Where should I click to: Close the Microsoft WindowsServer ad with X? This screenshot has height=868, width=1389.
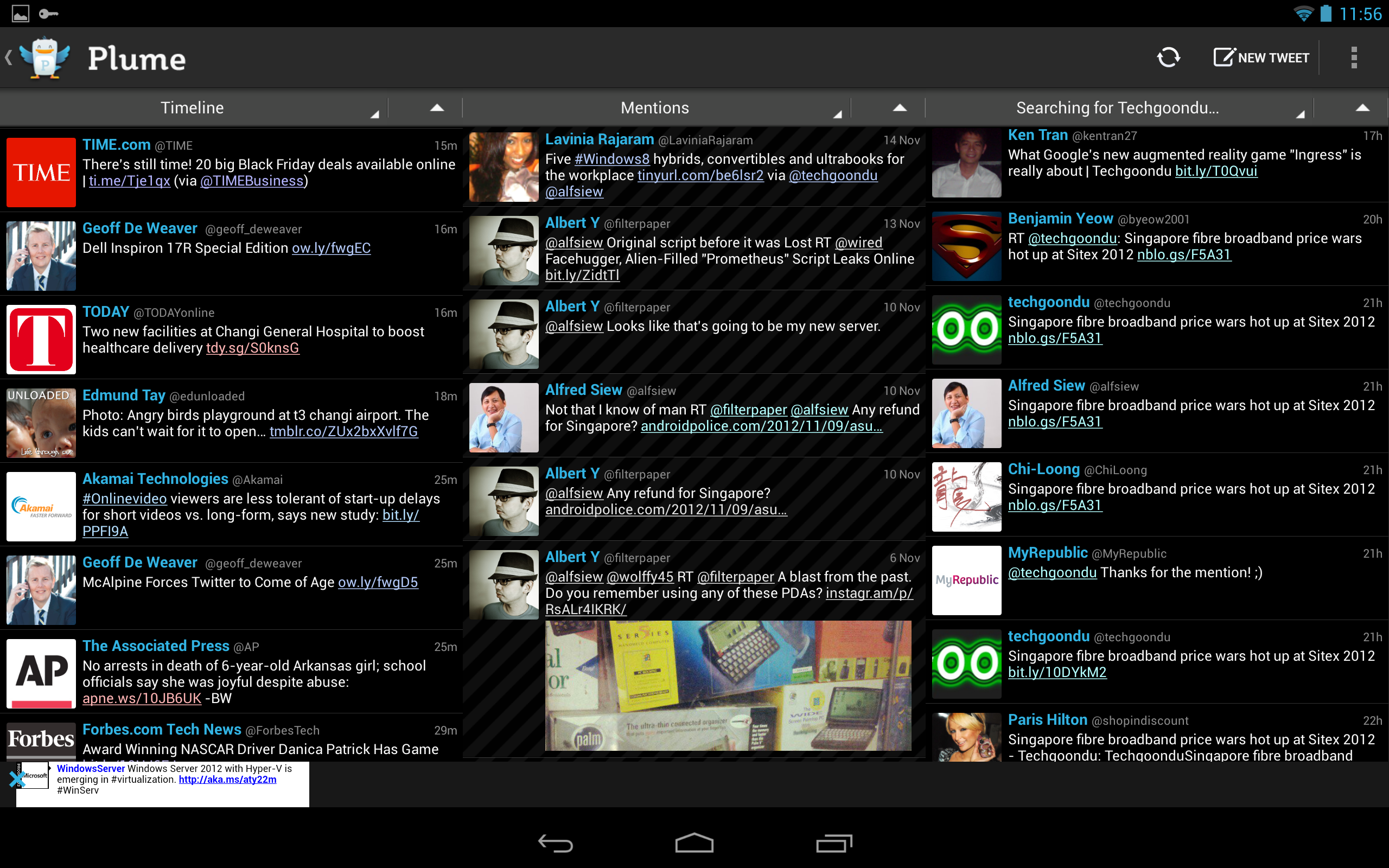click(x=16, y=778)
